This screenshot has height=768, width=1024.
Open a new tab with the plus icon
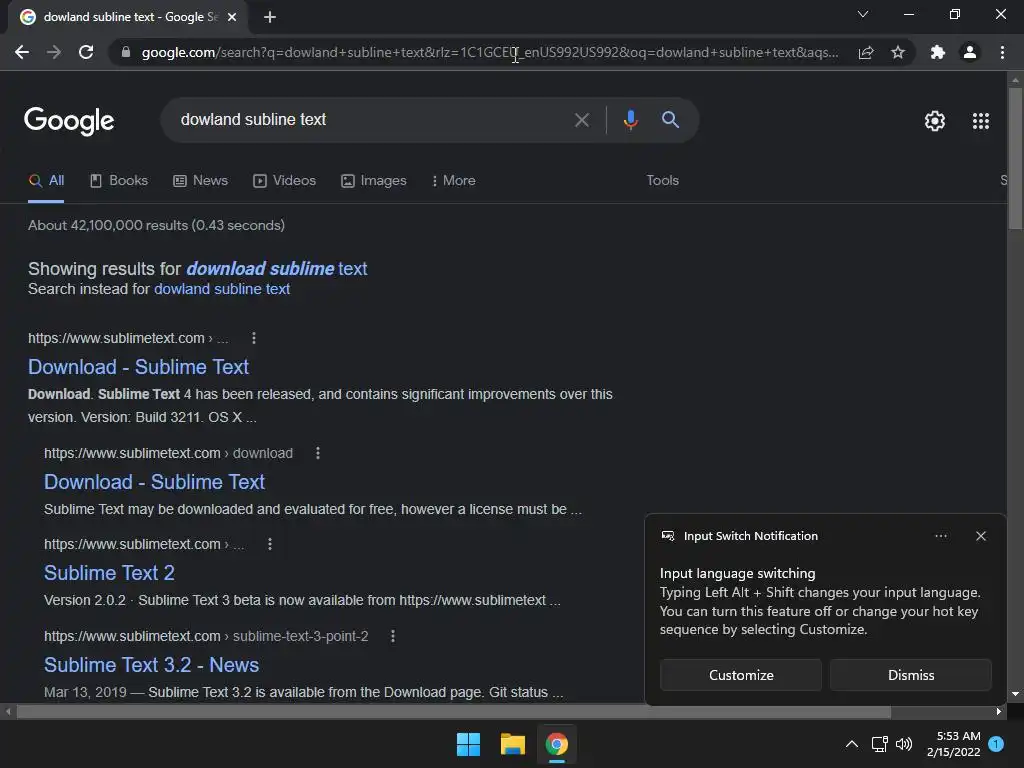(270, 17)
